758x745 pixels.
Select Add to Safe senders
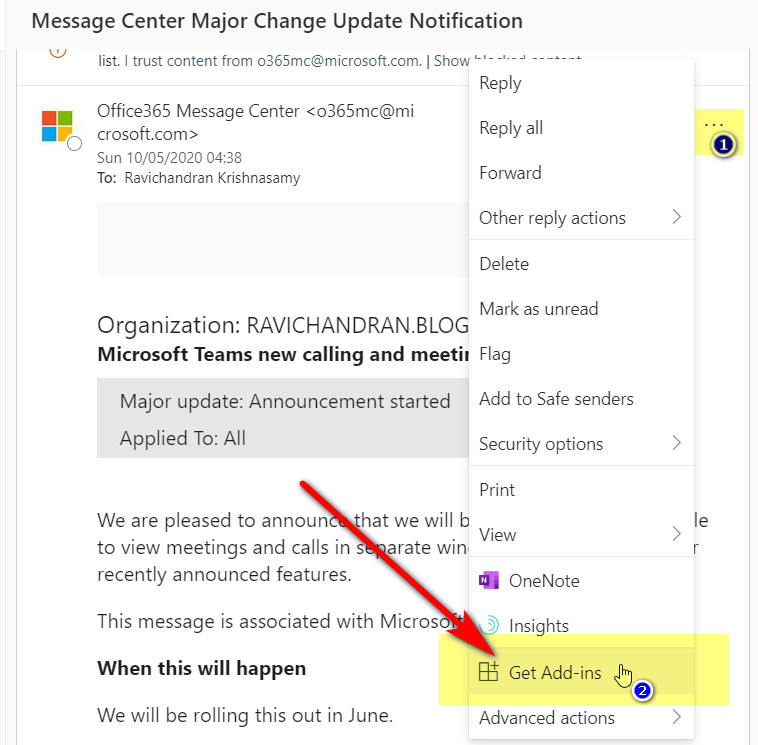coord(556,399)
